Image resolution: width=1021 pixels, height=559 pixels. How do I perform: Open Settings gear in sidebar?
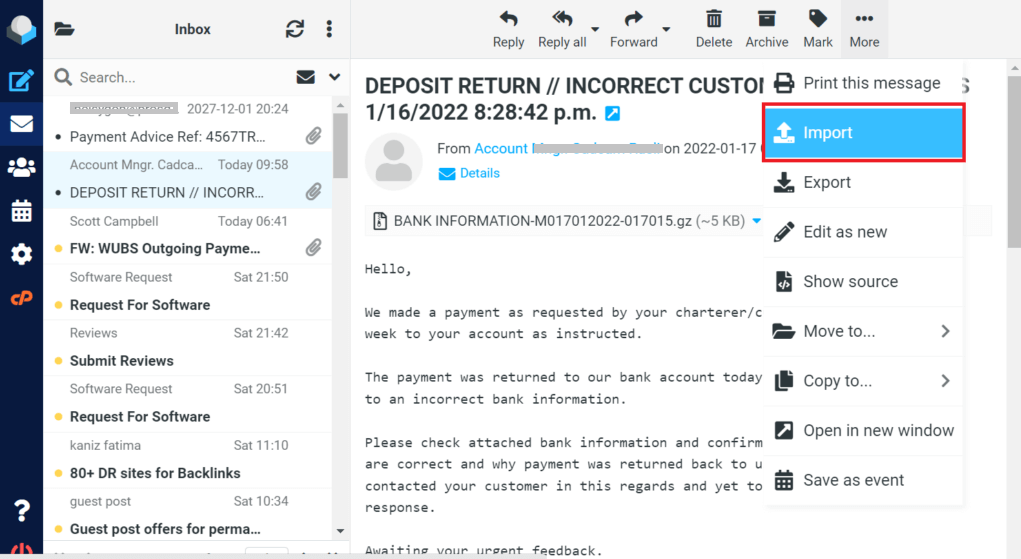coord(21,254)
